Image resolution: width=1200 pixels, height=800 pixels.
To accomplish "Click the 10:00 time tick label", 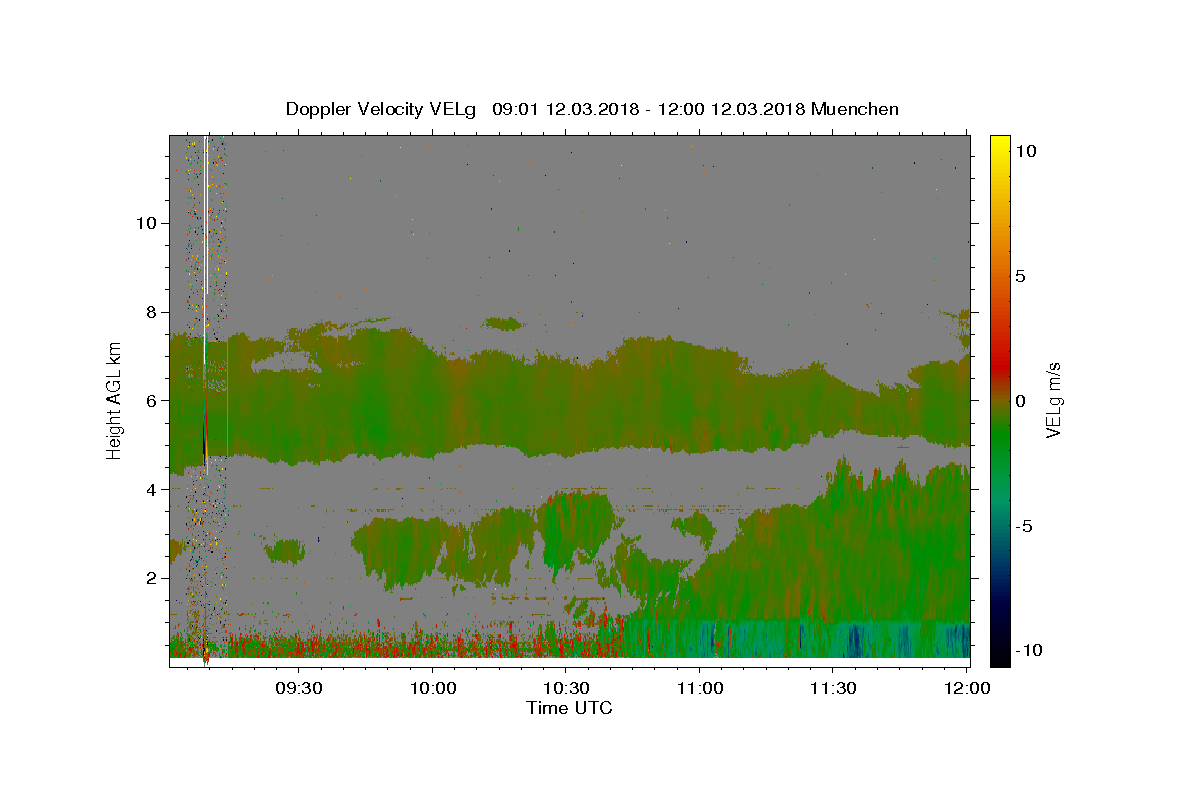I will [432, 689].
